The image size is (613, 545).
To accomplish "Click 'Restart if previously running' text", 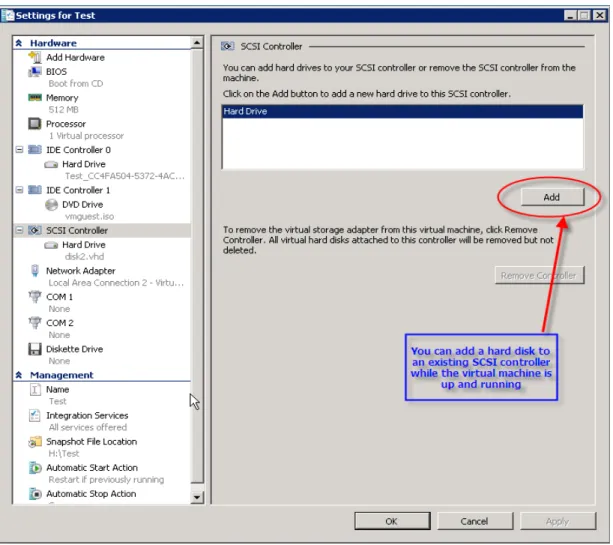I will (106, 480).
